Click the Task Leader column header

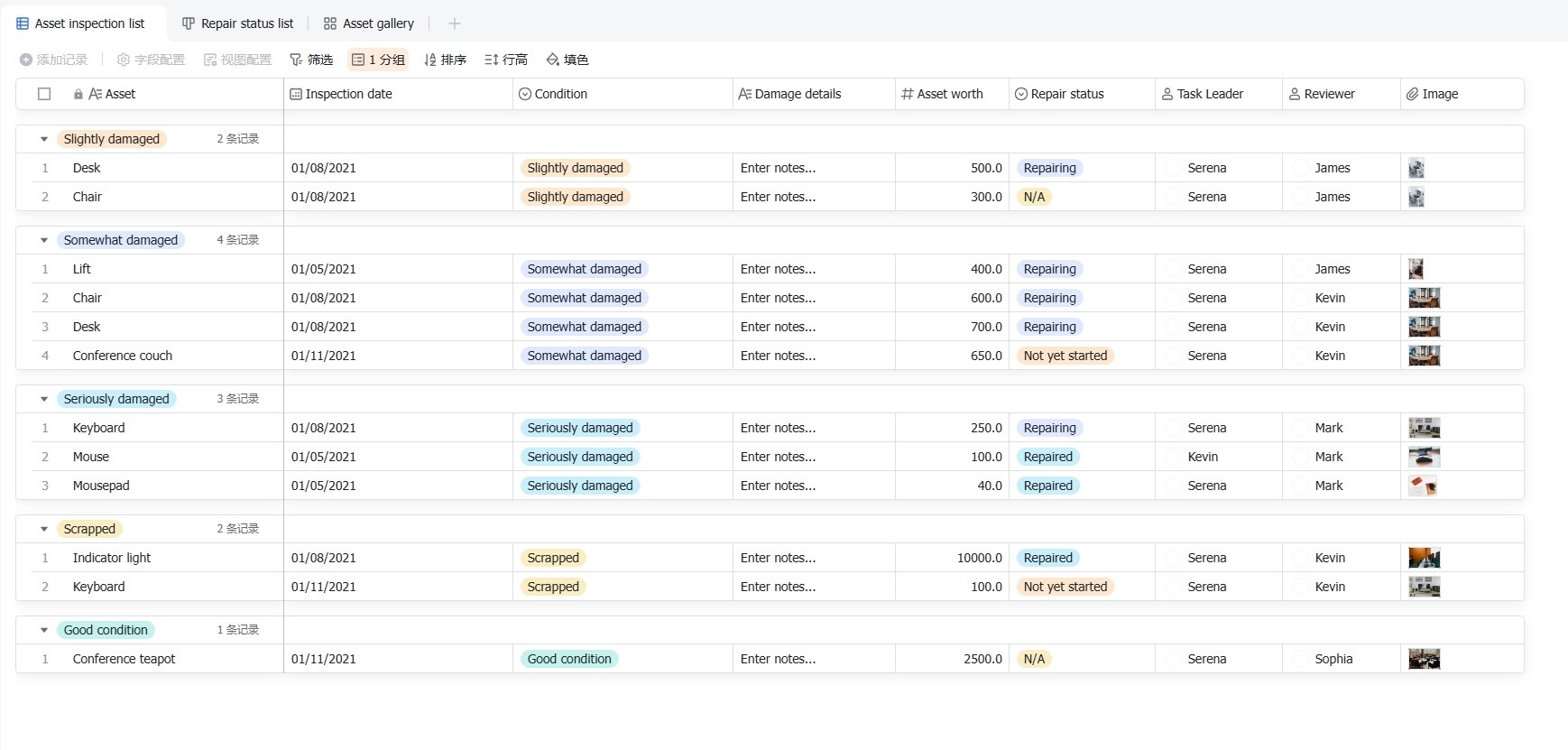tap(1218, 94)
